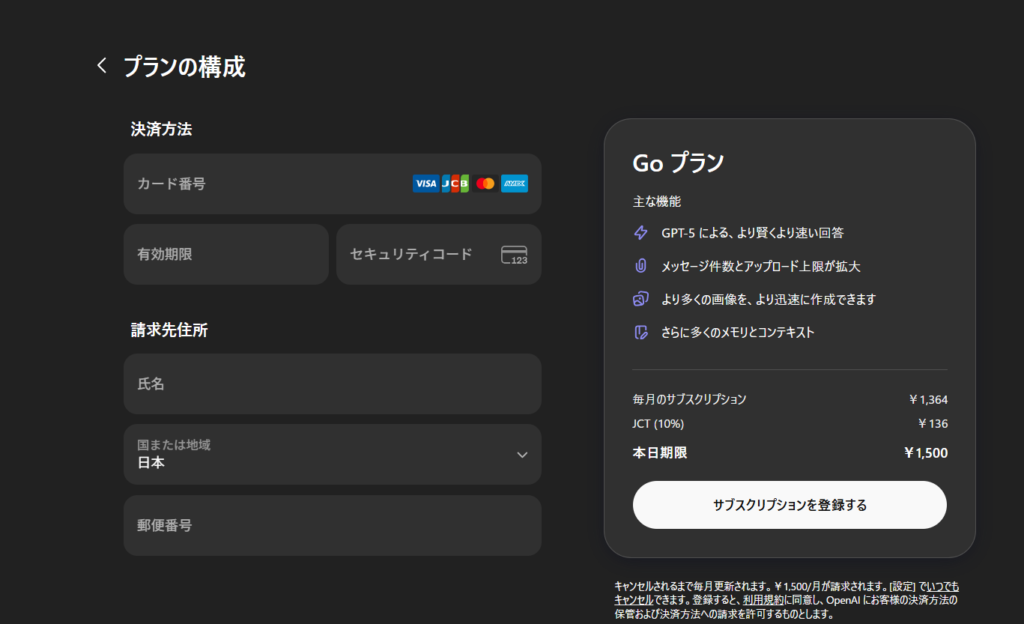Screen dimensions: 1024x624
Task: Click the image creation feature icon
Action: pos(641,299)
